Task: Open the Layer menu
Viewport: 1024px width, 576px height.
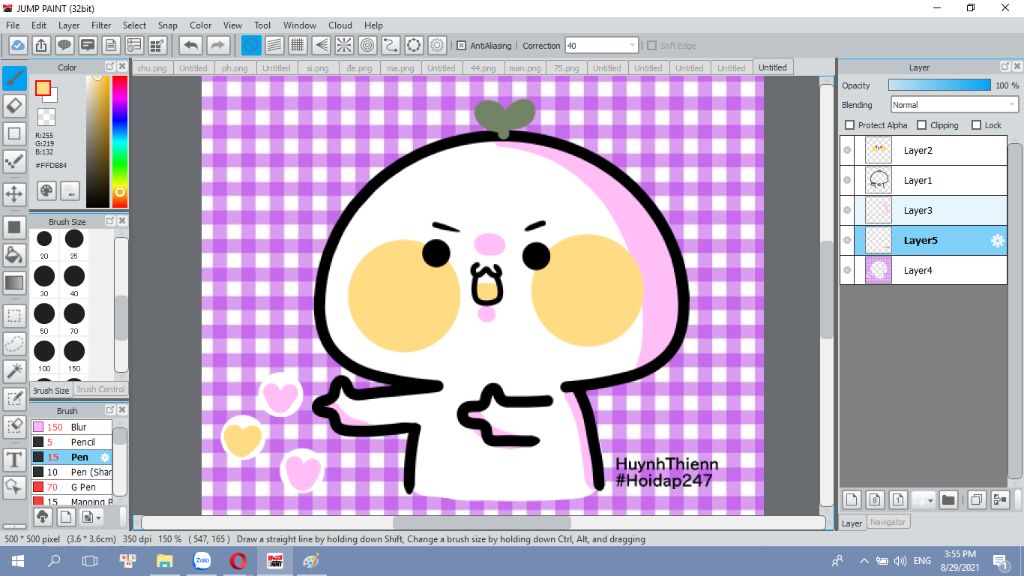Action: [69, 25]
